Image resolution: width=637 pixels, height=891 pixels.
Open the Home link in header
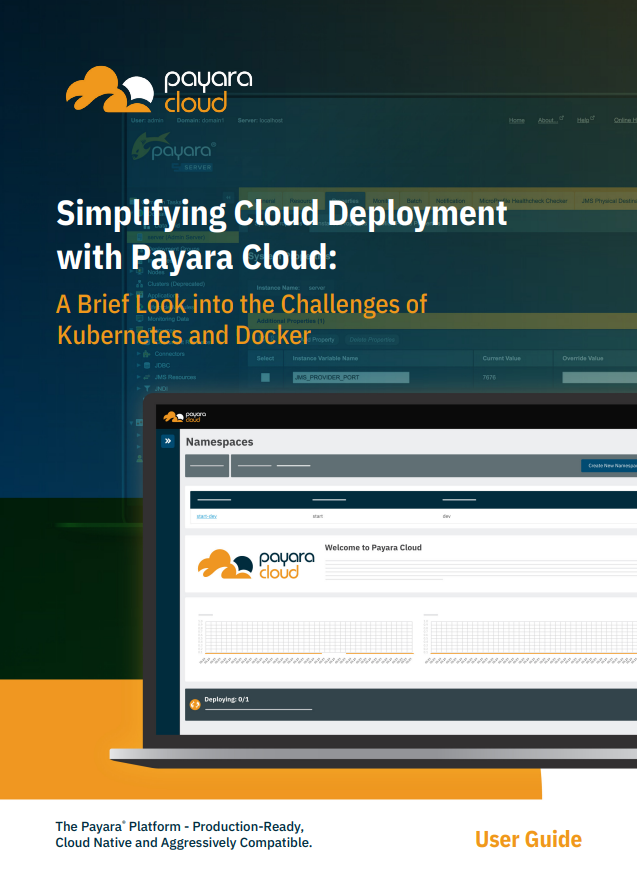pos(516,120)
